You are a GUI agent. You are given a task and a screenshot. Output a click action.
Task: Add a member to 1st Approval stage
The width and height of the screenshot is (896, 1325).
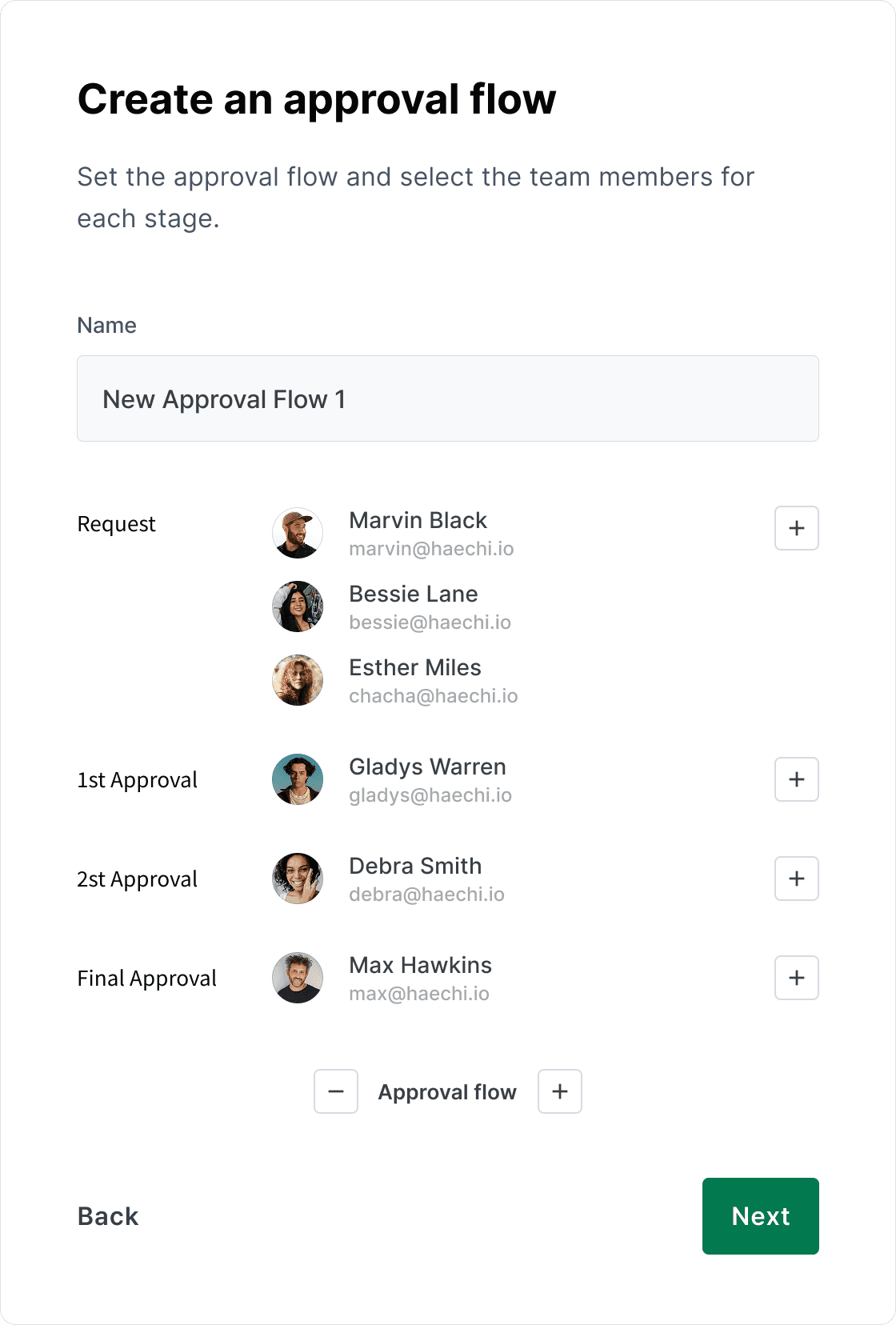coord(797,779)
